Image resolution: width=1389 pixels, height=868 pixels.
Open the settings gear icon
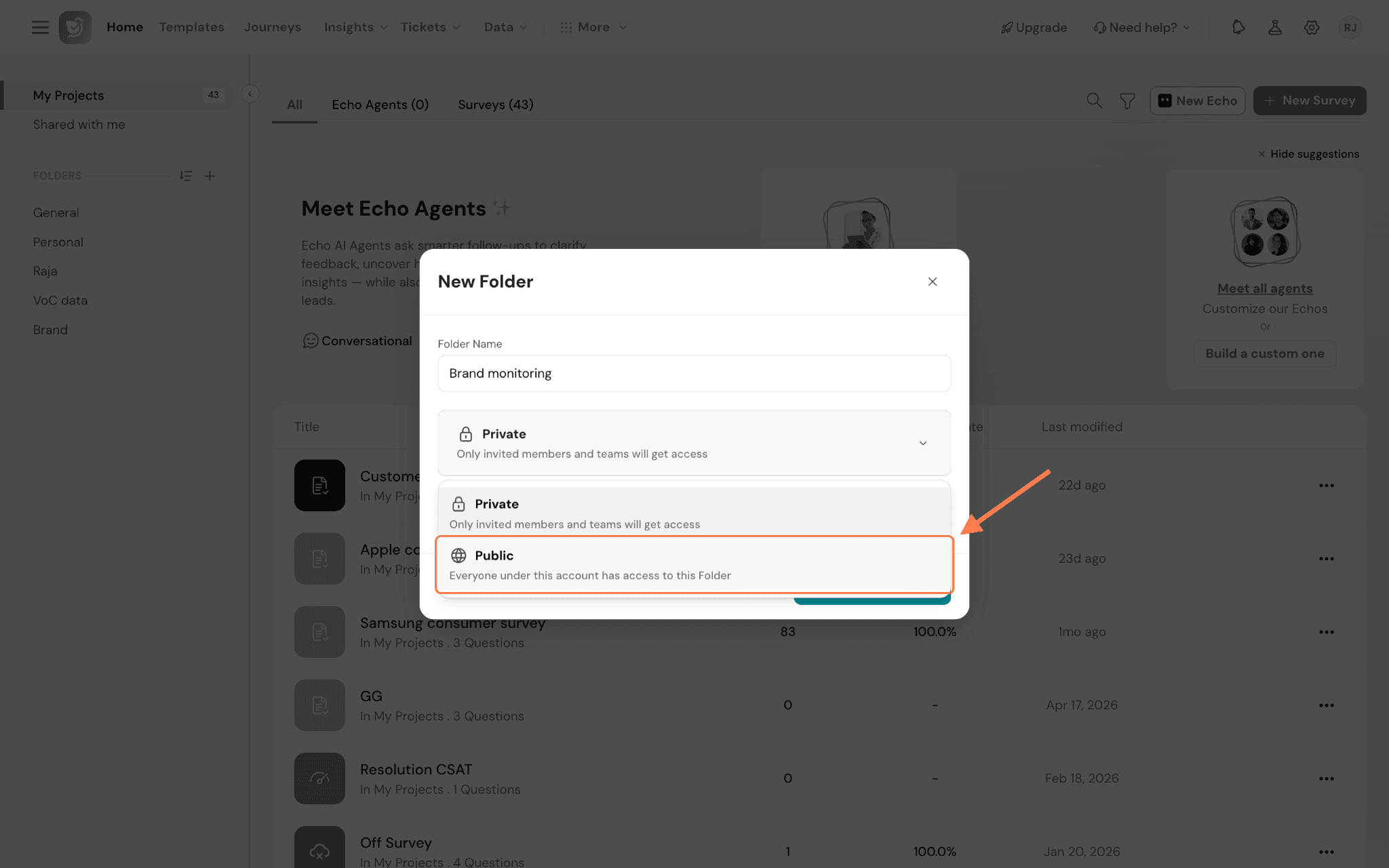1312,27
